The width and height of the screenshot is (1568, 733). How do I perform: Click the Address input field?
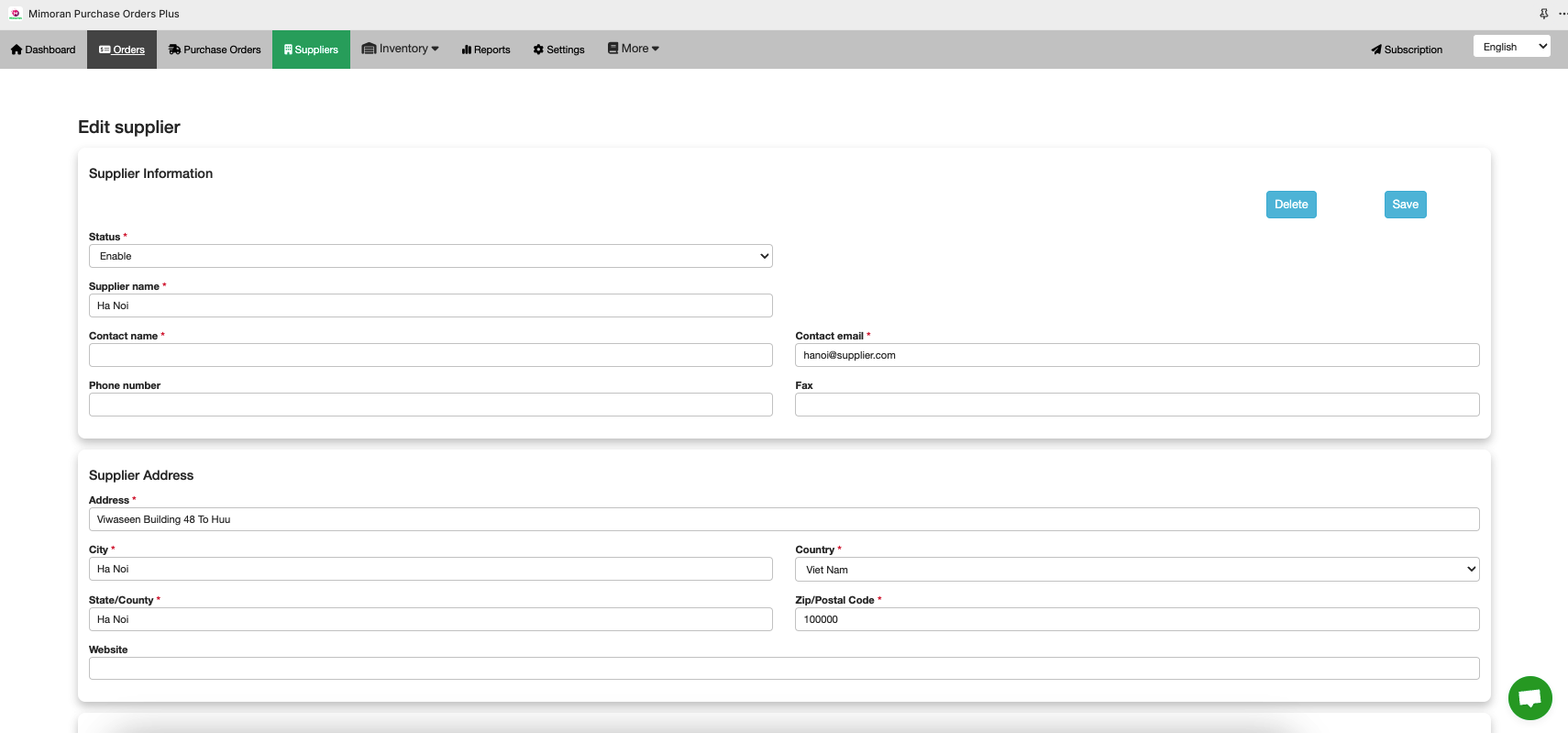click(784, 519)
